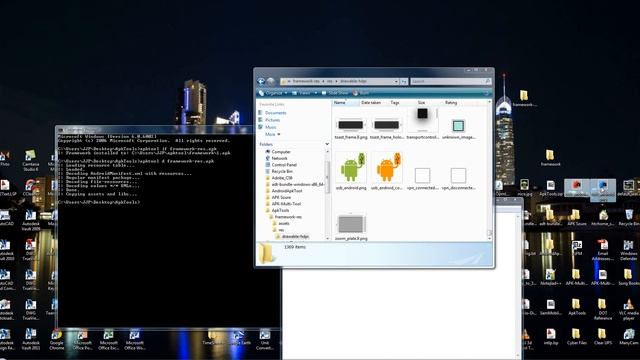Select transportcontrol thumbnail
This screenshot has width=640, height=360.
[422, 123]
